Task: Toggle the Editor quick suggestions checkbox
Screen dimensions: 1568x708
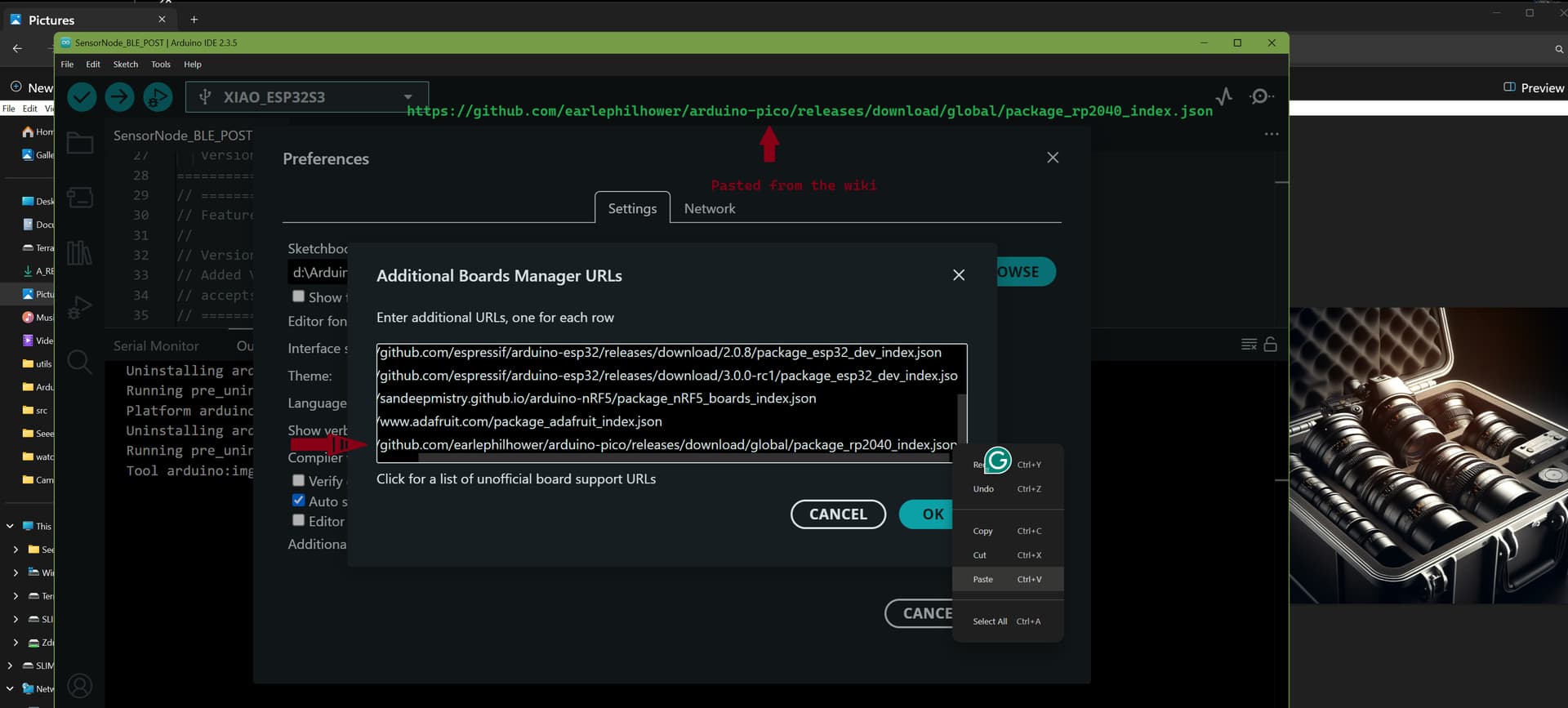Action: pos(299,520)
